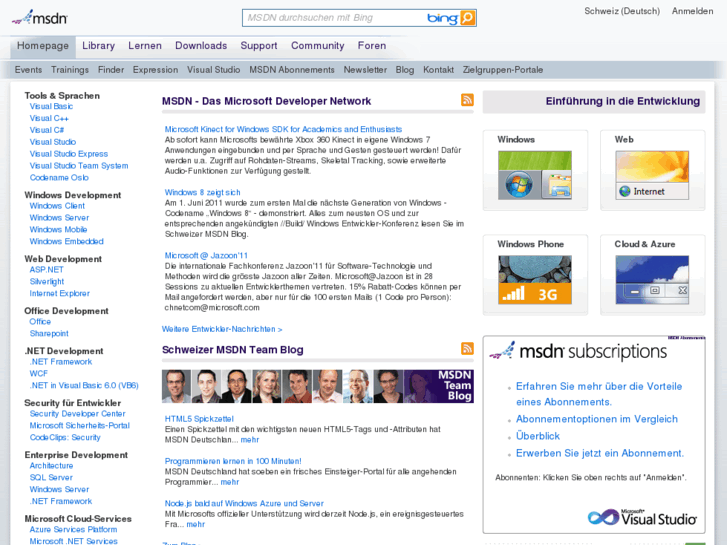Open Microsoft Kinect for Windows SDK article
Image resolution: width=727 pixels, height=545 pixels.
283,129
